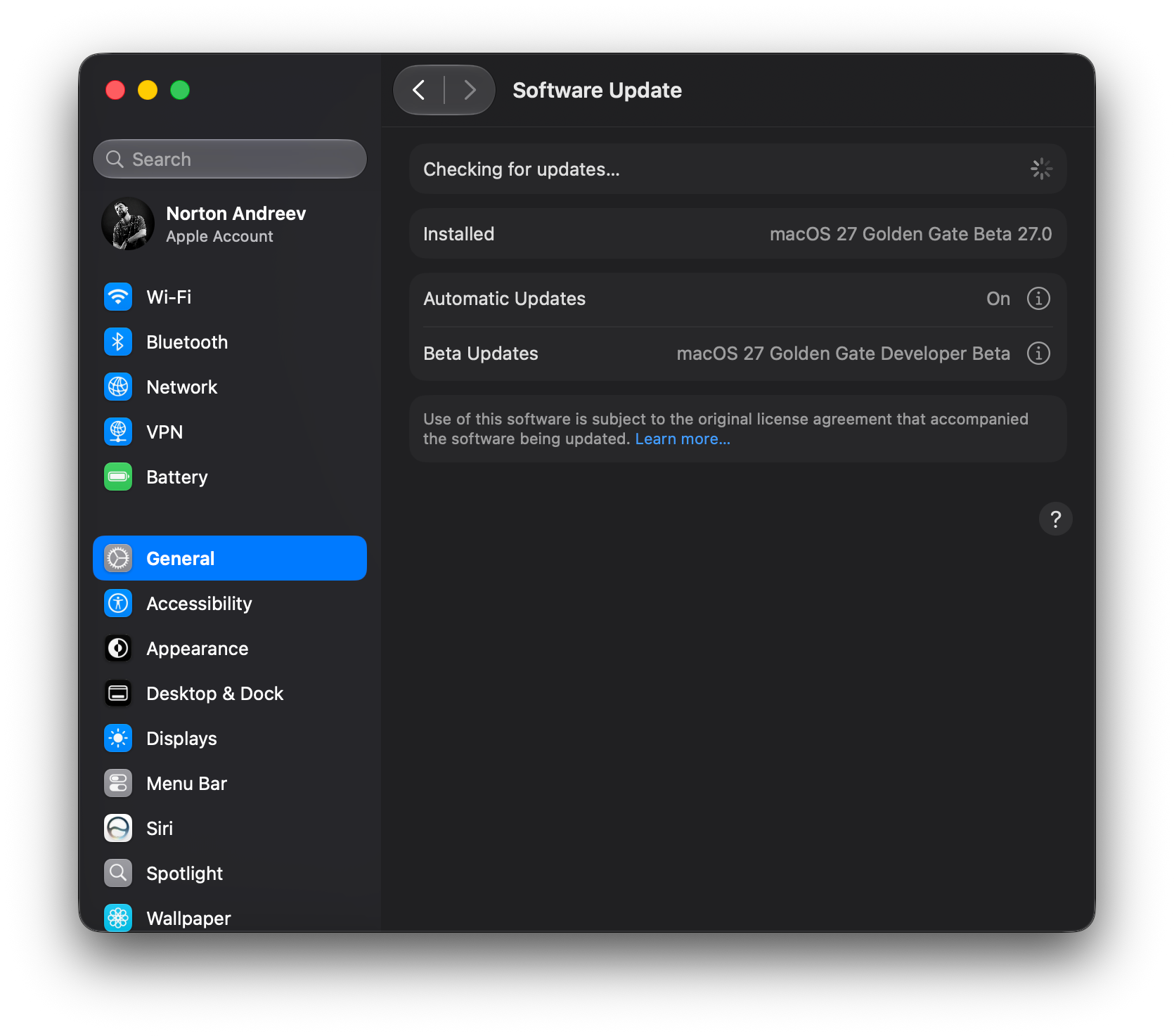Click the Menu Bar icon
The height and width of the screenshot is (1036, 1174).
point(118,783)
